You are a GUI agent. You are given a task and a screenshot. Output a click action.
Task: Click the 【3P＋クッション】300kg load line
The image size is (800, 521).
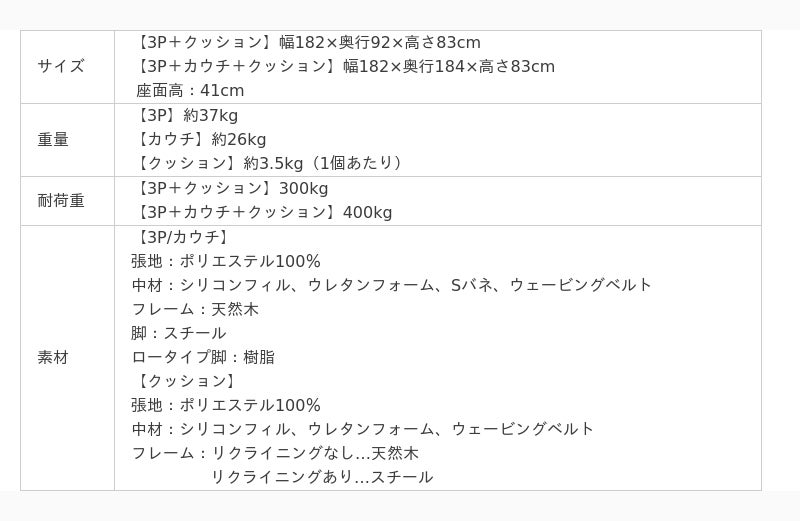(x=232, y=189)
